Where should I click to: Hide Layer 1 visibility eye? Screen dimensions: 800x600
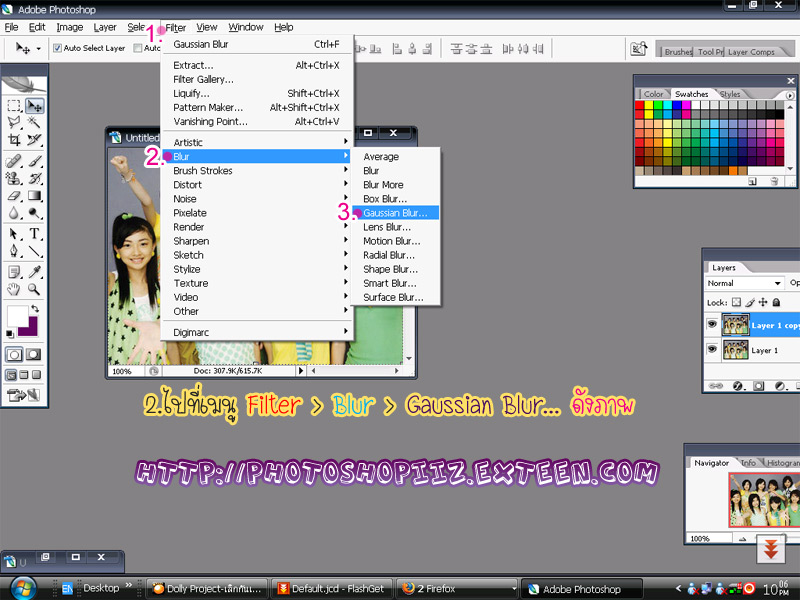712,349
